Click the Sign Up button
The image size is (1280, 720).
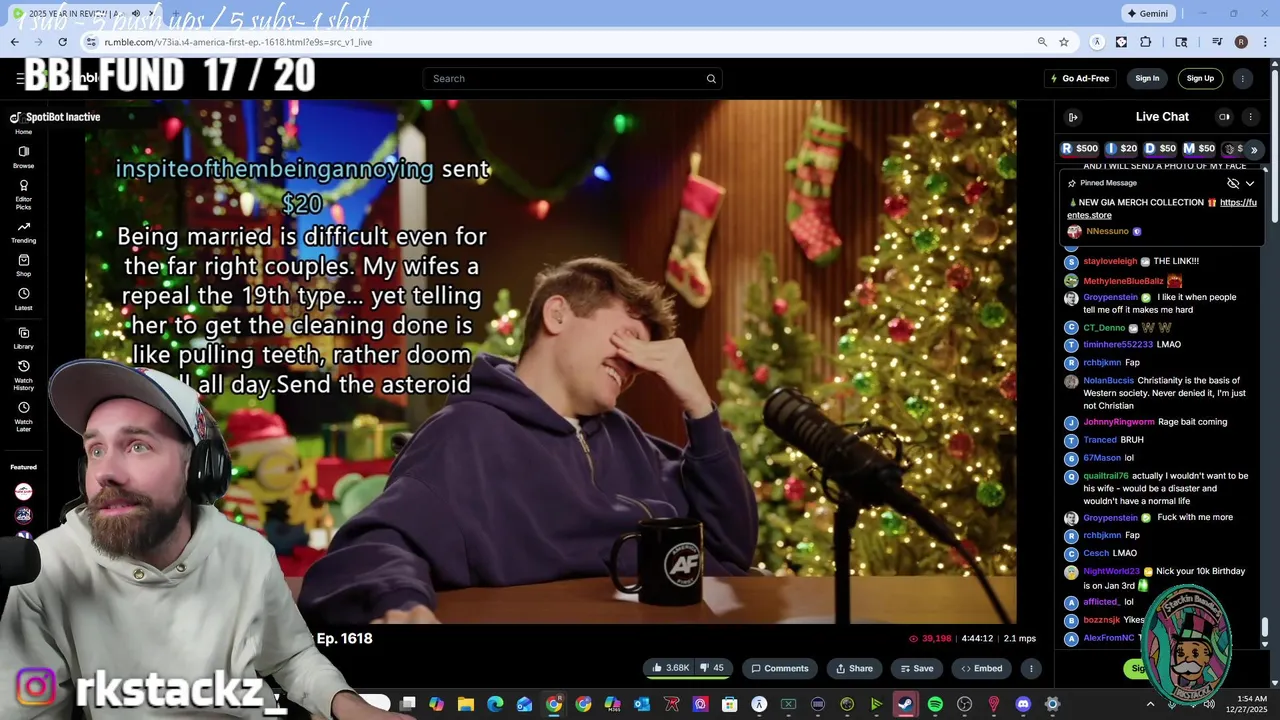click(x=1200, y=79)
